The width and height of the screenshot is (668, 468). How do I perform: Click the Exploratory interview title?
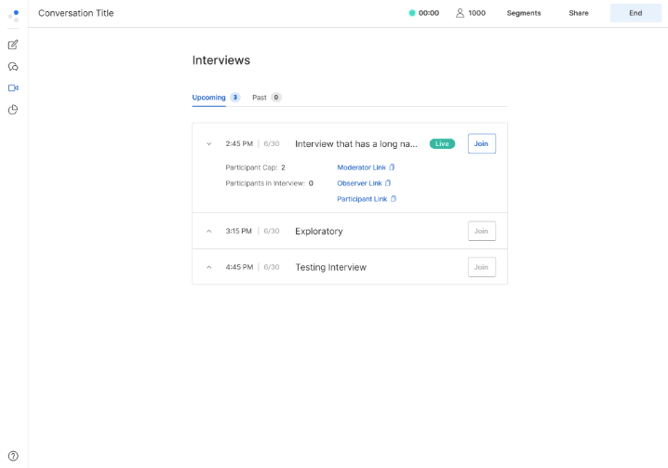pyautogui.click(x=319, y=231)
